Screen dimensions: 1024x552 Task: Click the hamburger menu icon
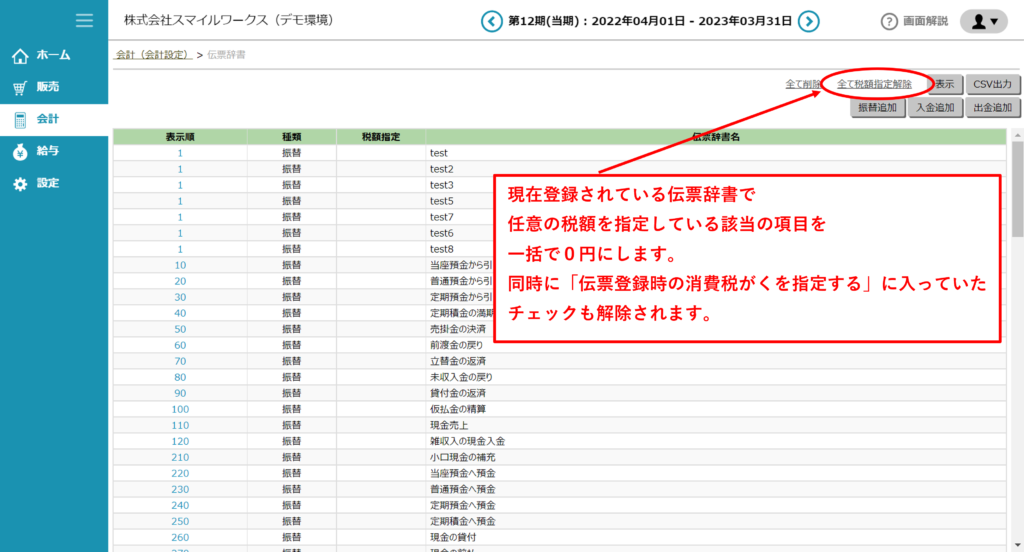84,20
